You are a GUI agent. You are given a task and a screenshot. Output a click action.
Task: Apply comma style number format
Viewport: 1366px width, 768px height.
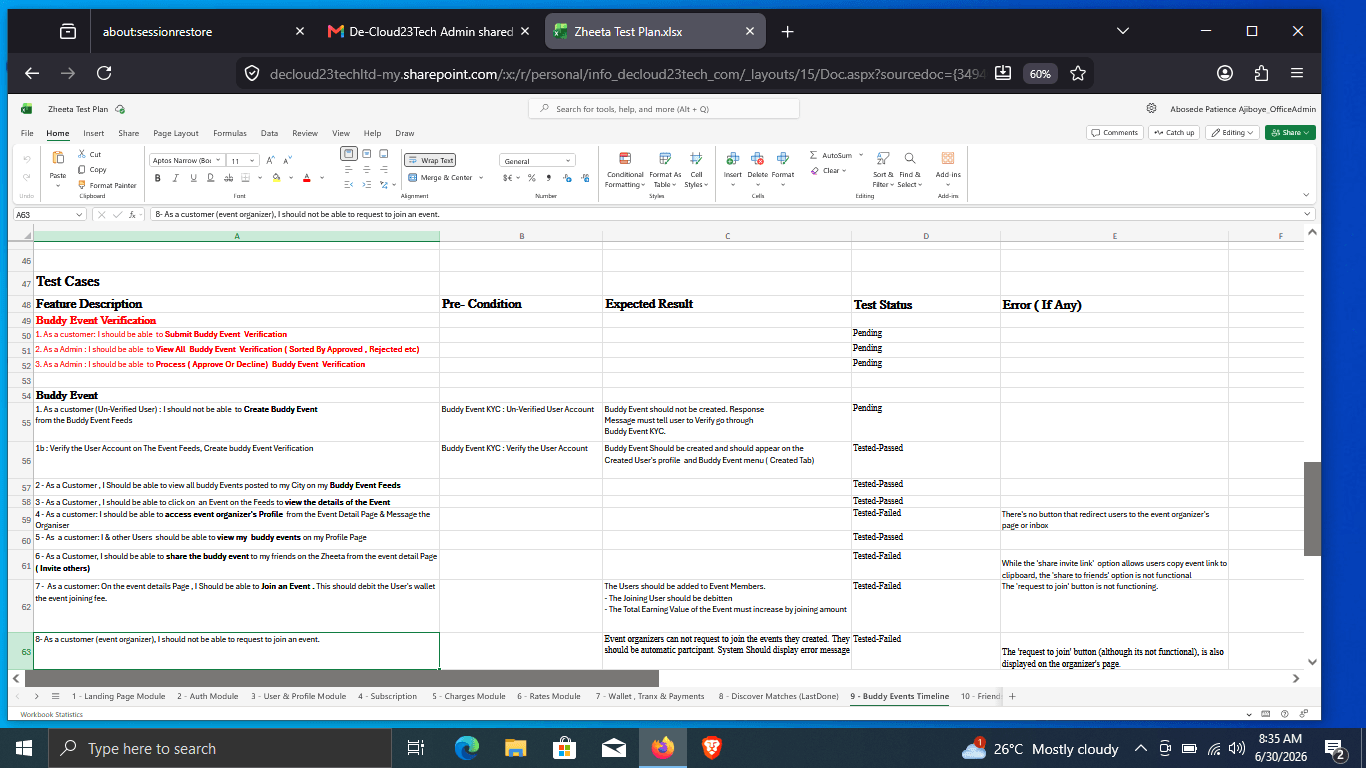click(549, 178)
